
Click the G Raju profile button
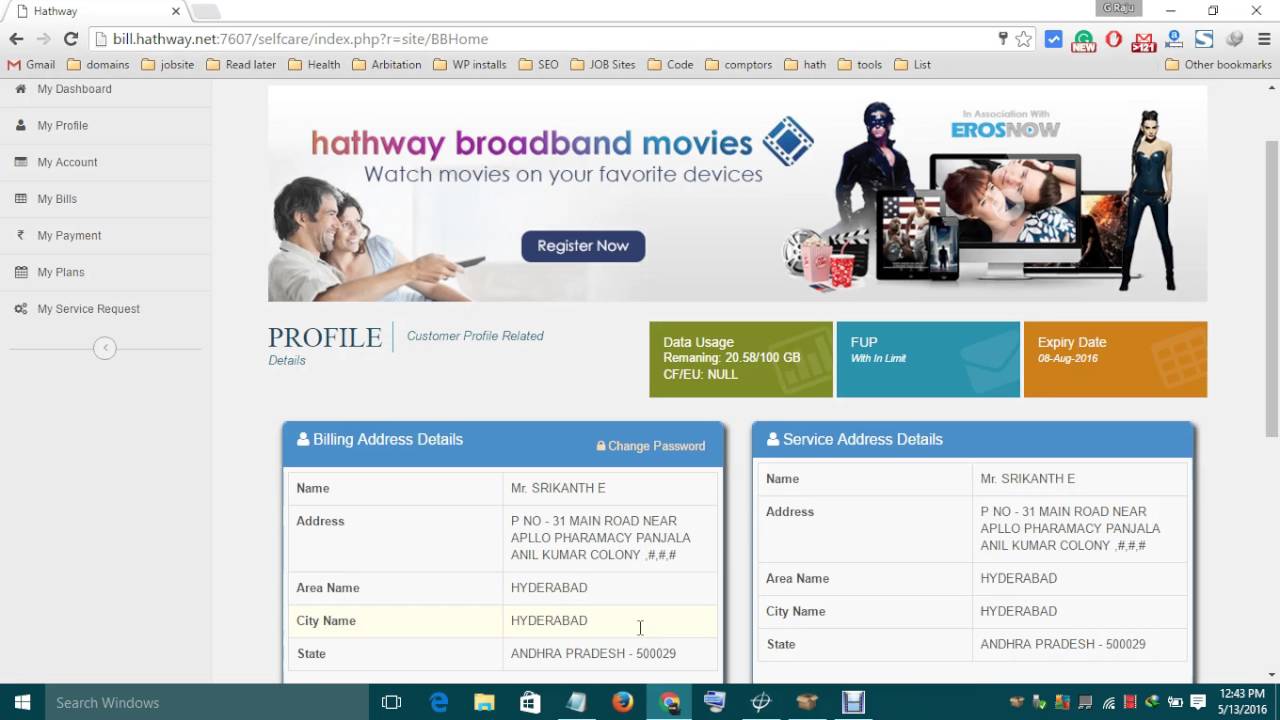(1119, 8)
